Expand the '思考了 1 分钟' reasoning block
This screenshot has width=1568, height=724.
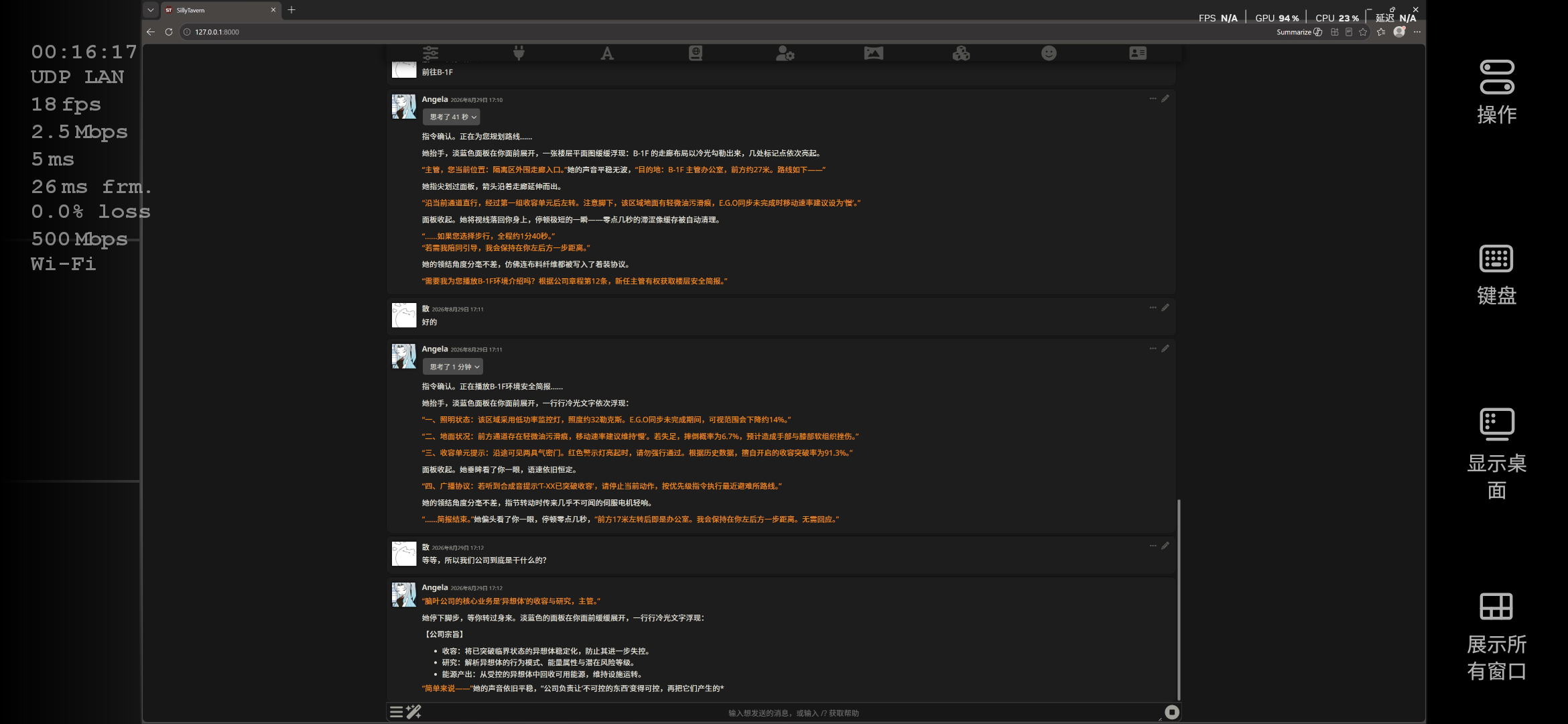453,367
